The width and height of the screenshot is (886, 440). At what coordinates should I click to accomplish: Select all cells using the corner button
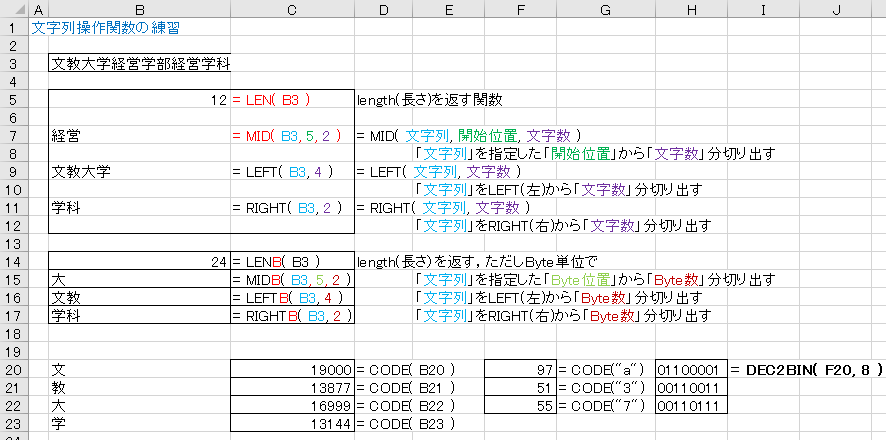[x=9, y=8]
